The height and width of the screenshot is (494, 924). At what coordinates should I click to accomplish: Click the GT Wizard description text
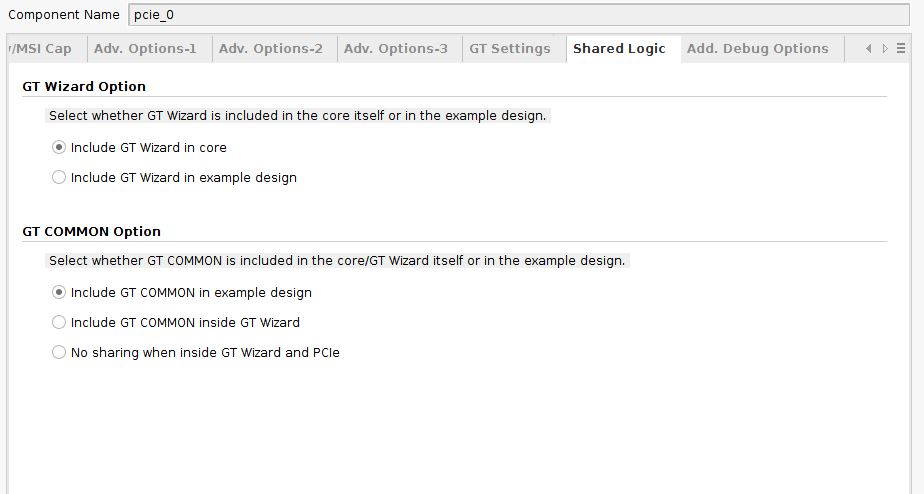(297, 116)
